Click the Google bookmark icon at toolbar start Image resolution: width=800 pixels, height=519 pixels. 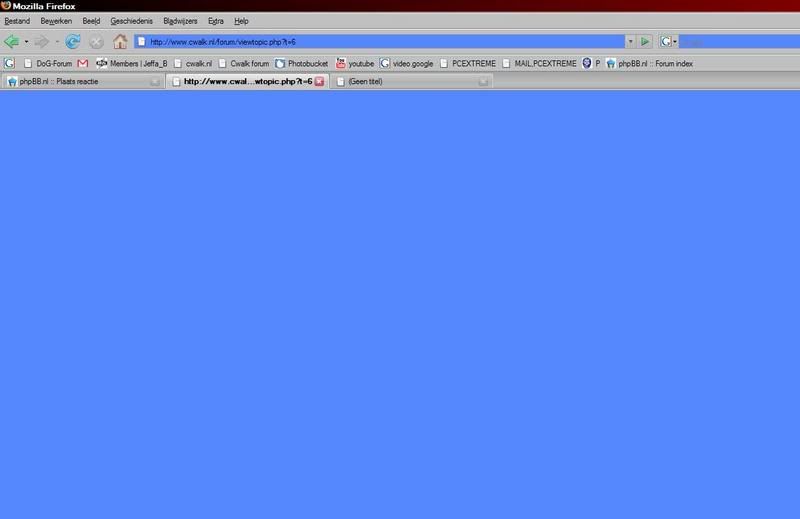point(9,63)
